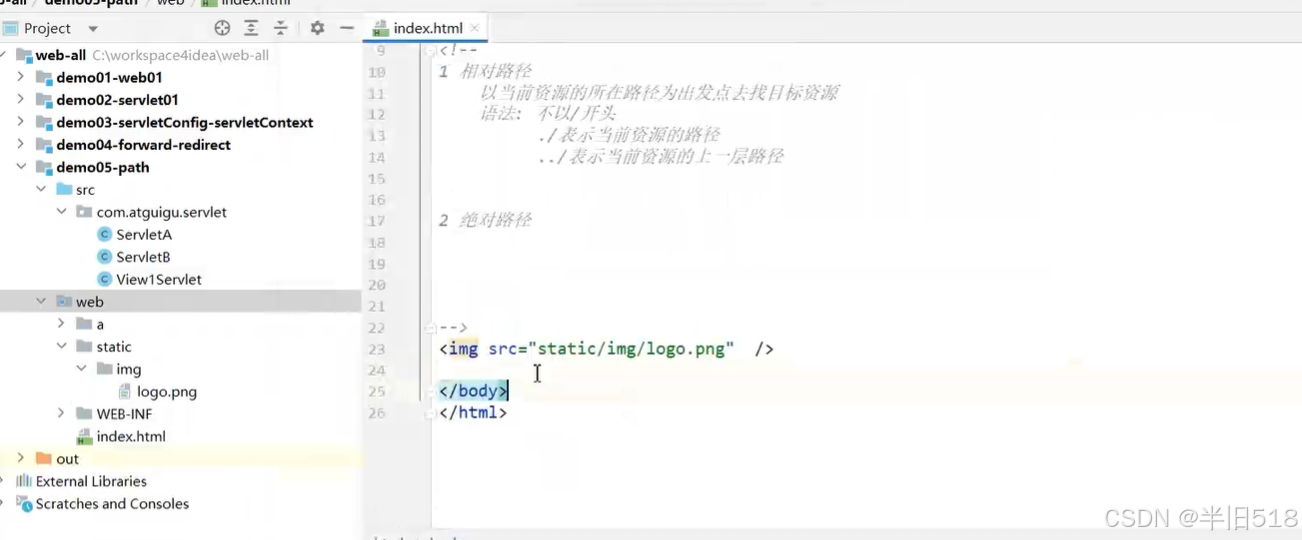Collapse the src folder arrow
This screenshot has height=540, width=1302.
[41, 189]
